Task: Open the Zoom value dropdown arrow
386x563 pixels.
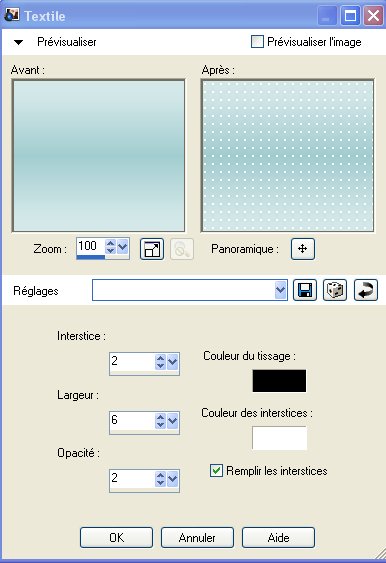Action: 123,247
